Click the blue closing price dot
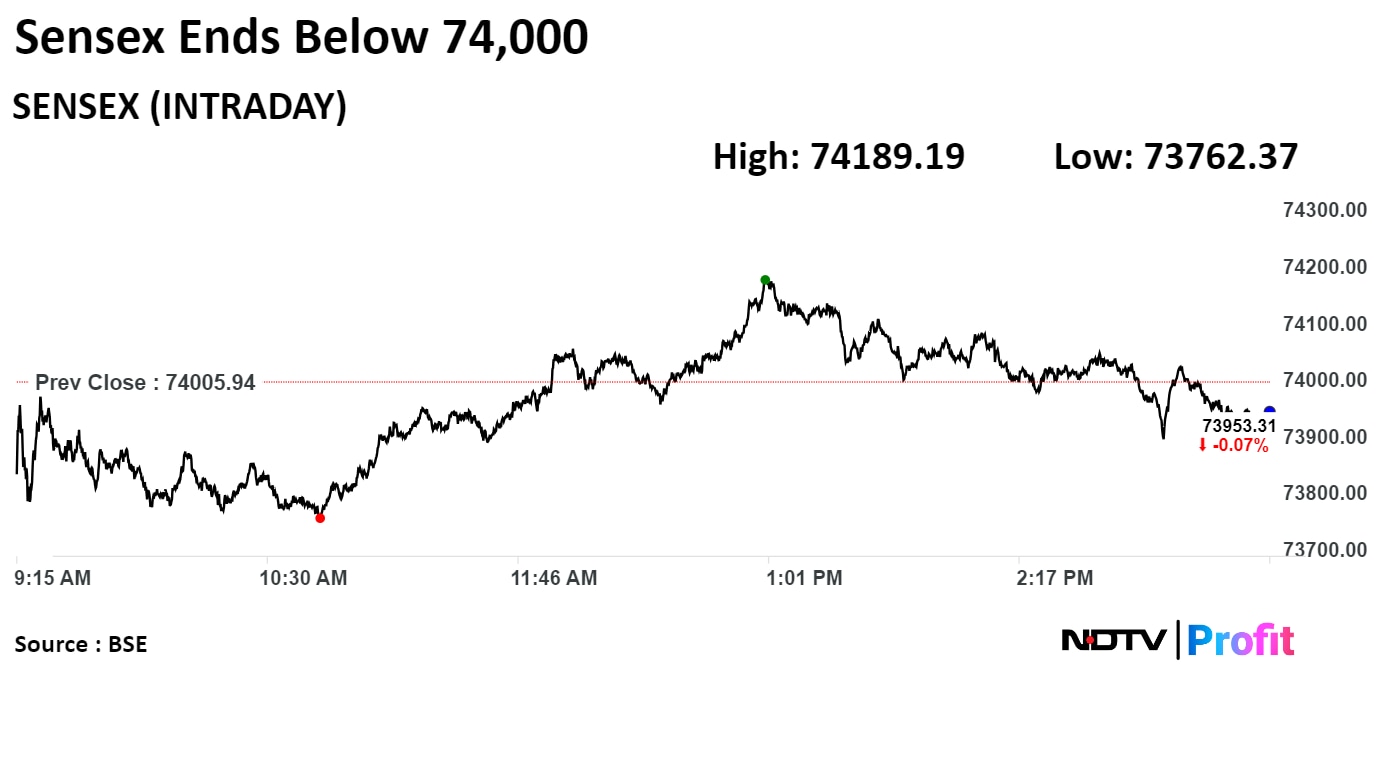 pyautogui.click(x=1270, y=411)
